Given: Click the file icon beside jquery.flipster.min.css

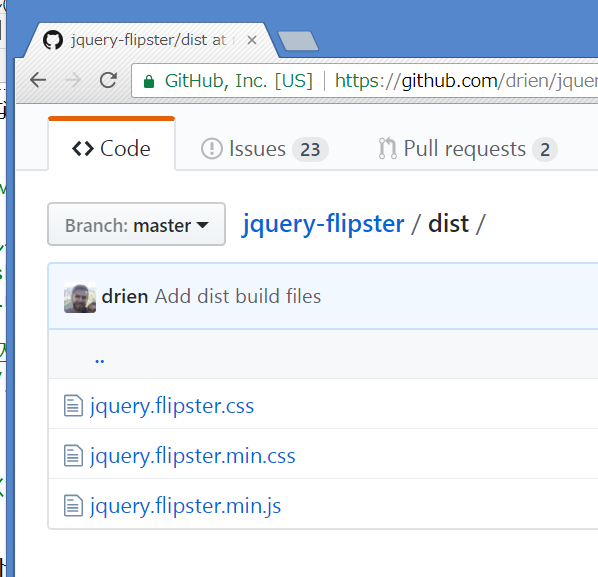Looking at the screenshot, I should (73, 456).
